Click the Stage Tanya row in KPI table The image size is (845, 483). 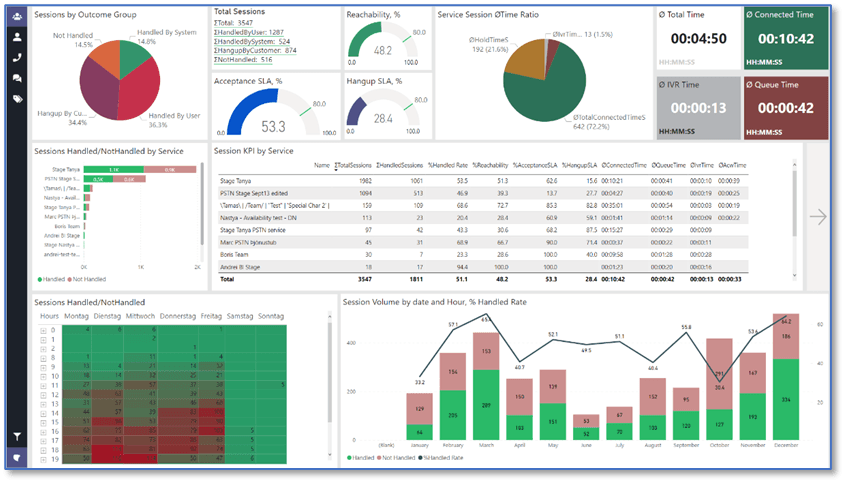(483, 181)
